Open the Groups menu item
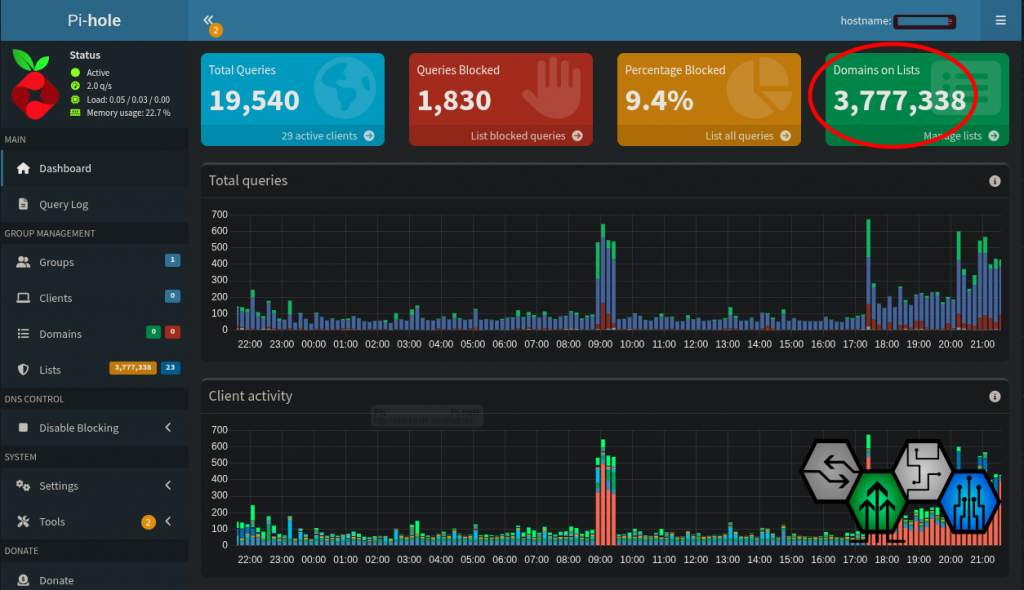 point(57,262)
